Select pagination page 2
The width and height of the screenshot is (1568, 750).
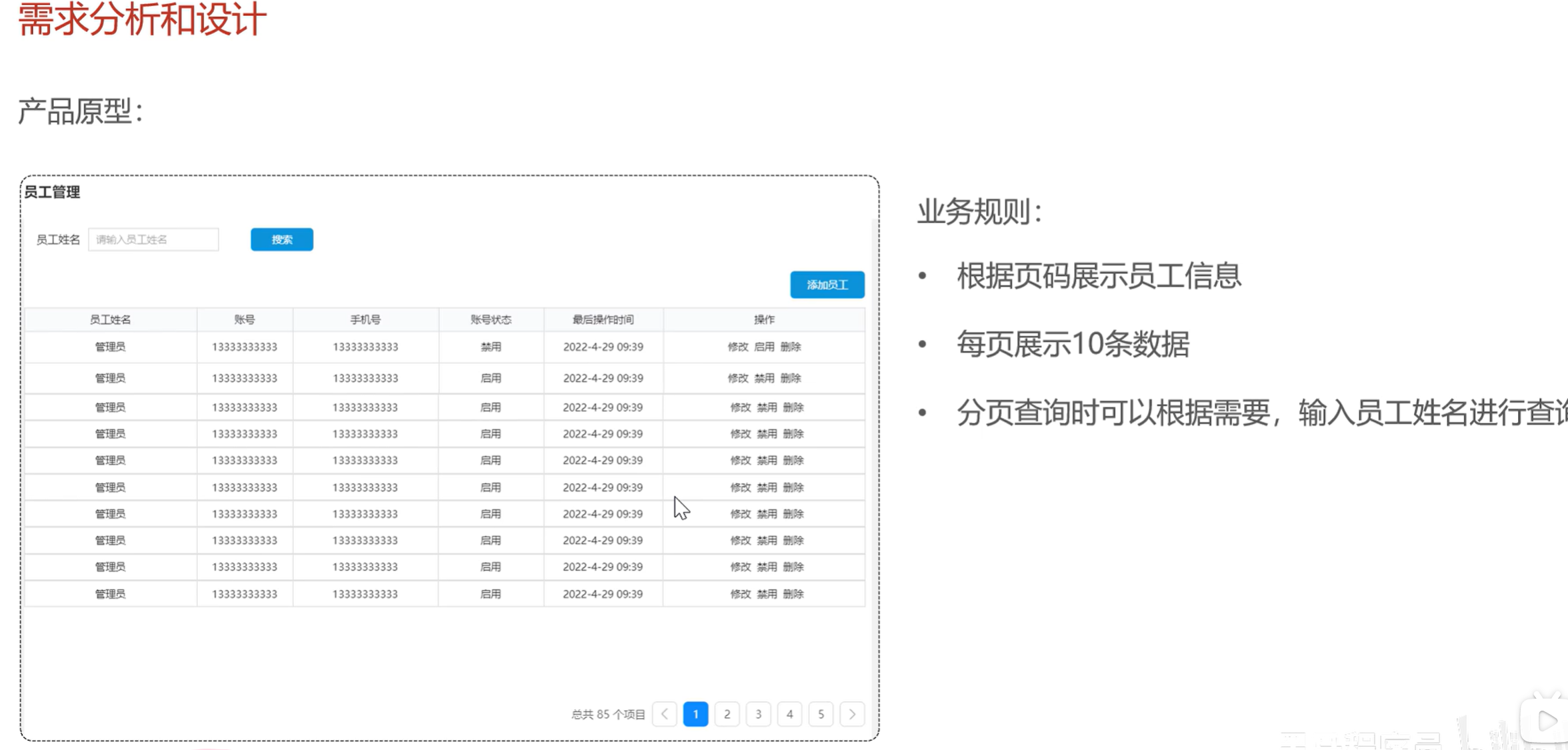(727, 714)
